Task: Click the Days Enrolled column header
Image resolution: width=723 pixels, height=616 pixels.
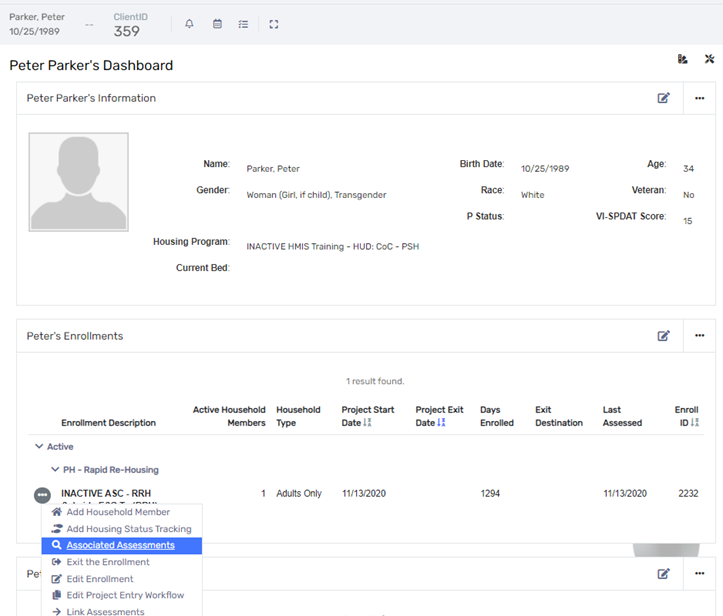Action: (x=497, y=416)
